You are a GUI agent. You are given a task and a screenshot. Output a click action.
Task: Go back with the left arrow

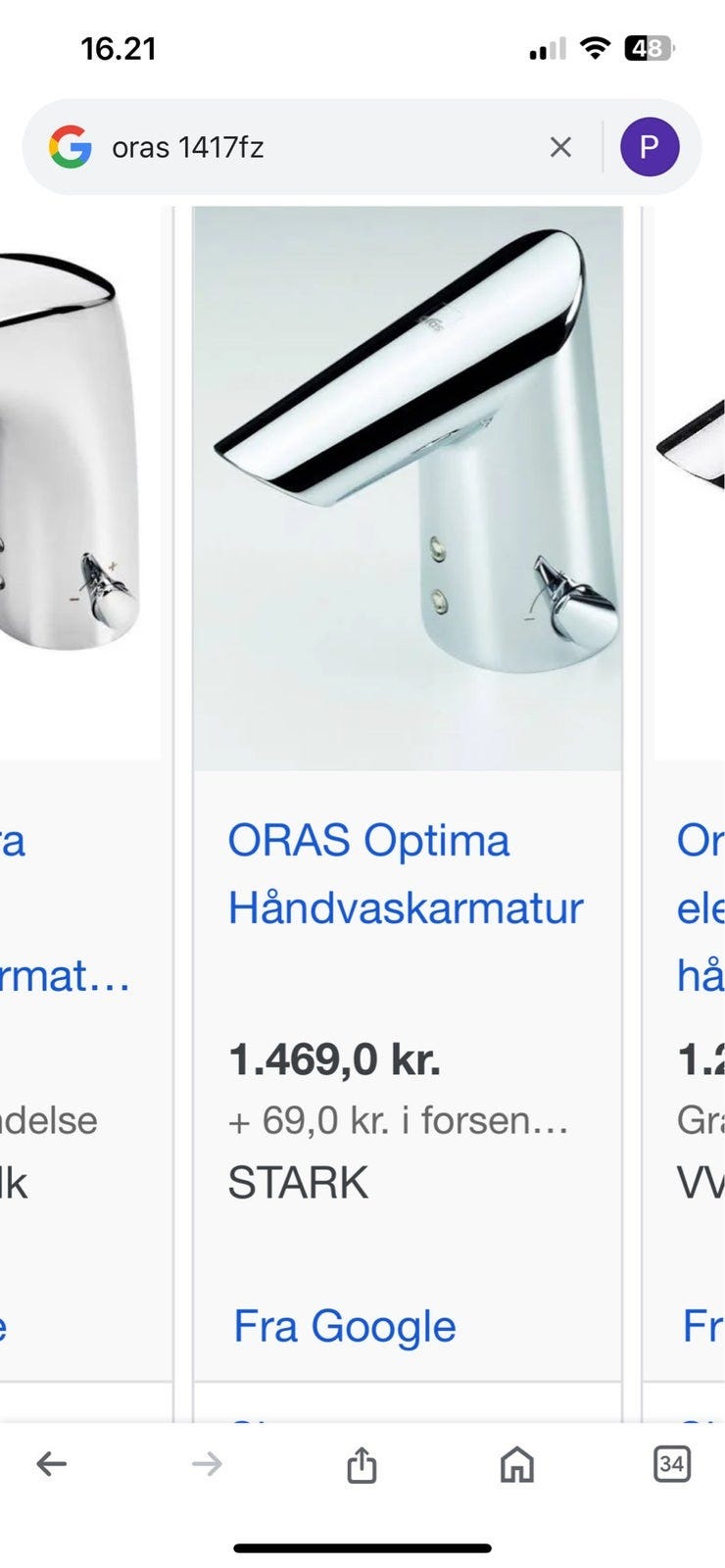tap(51, 1464)
